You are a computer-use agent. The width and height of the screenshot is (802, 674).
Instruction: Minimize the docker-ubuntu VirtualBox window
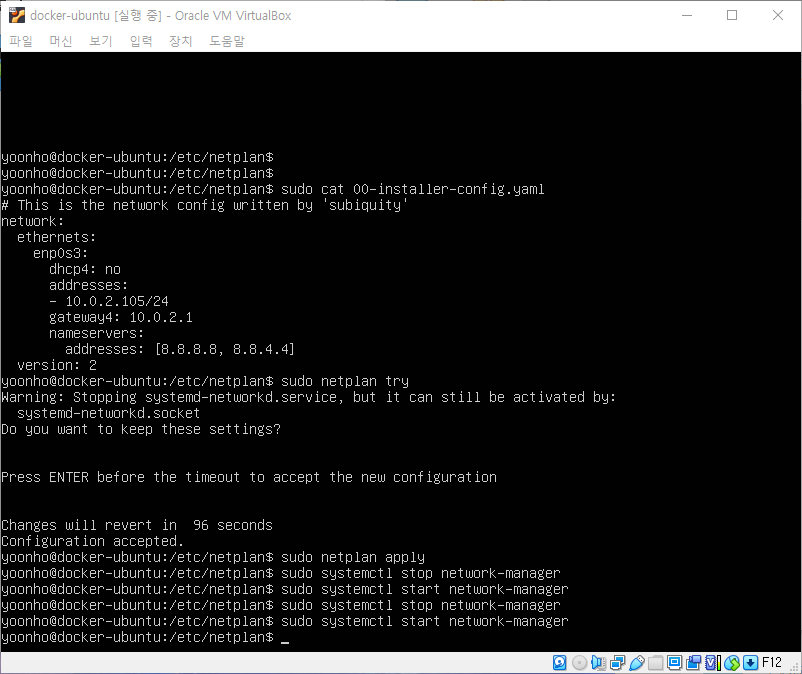687,15
